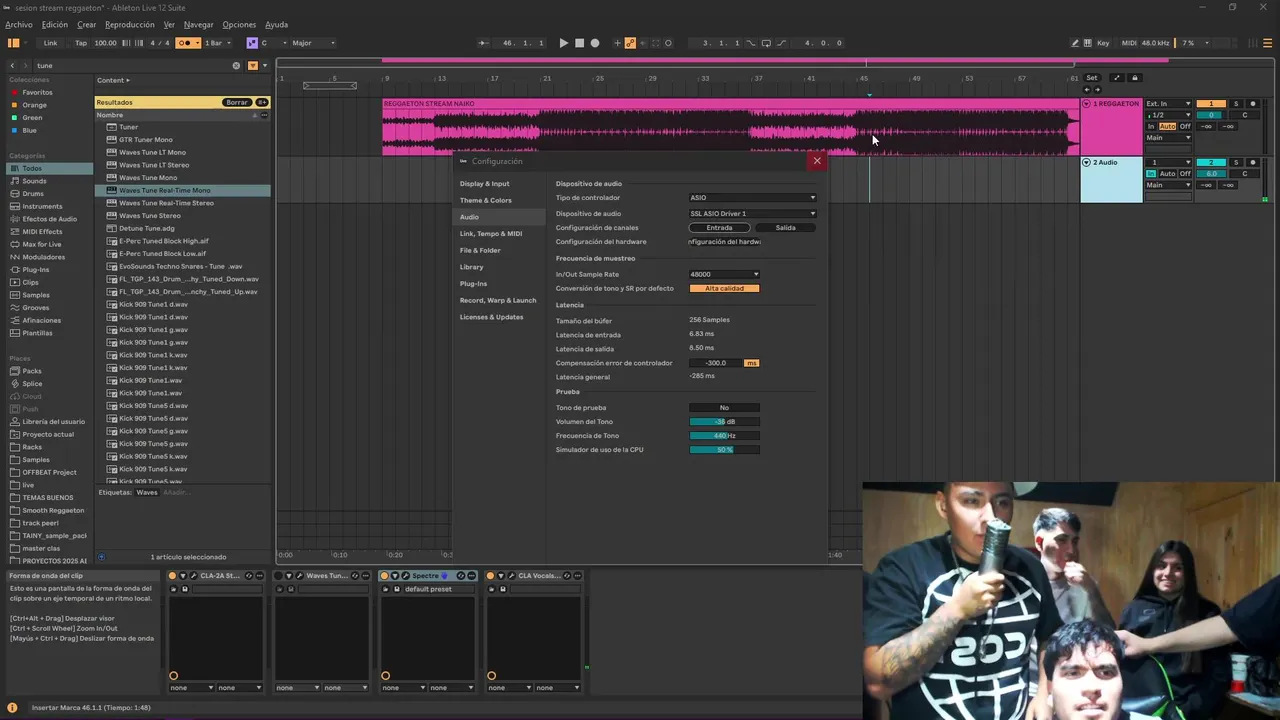This screenshot has height=720, width=1280.
Task: Toggle the Link button
Action: click(x=50, y=43)
